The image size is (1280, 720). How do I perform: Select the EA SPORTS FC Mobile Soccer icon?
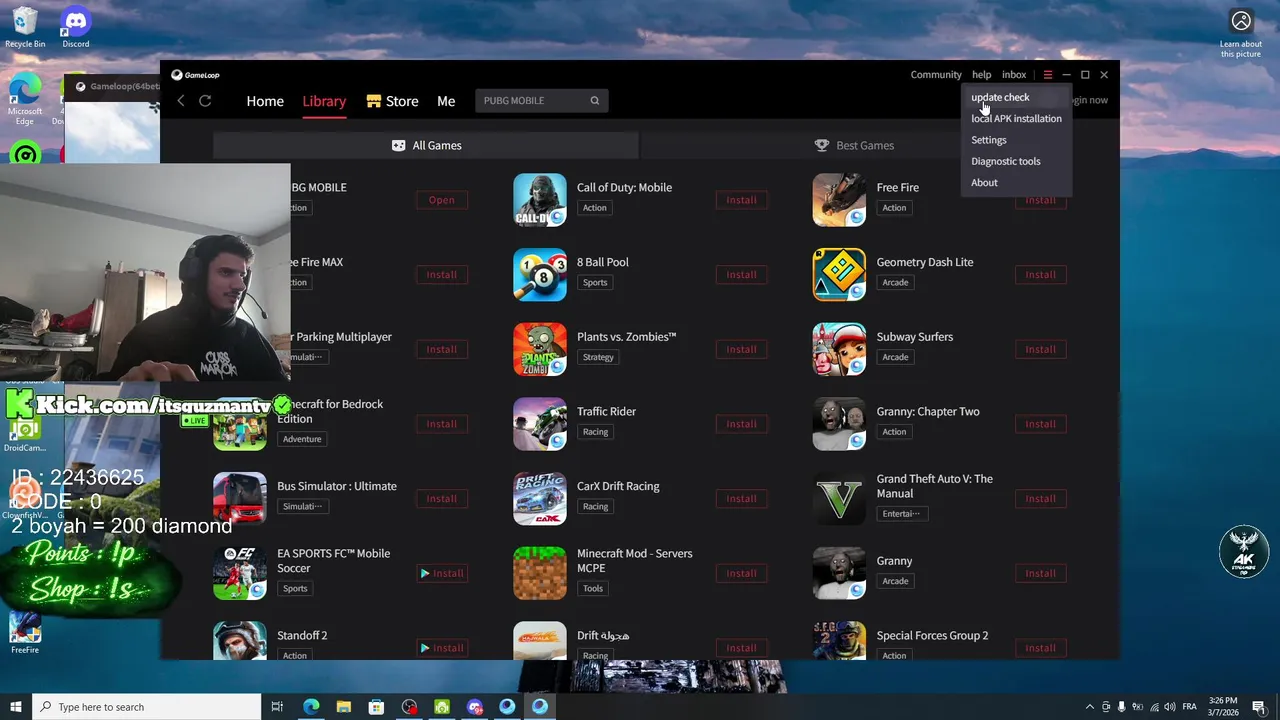pyautogui.click(x=240, y=573)
